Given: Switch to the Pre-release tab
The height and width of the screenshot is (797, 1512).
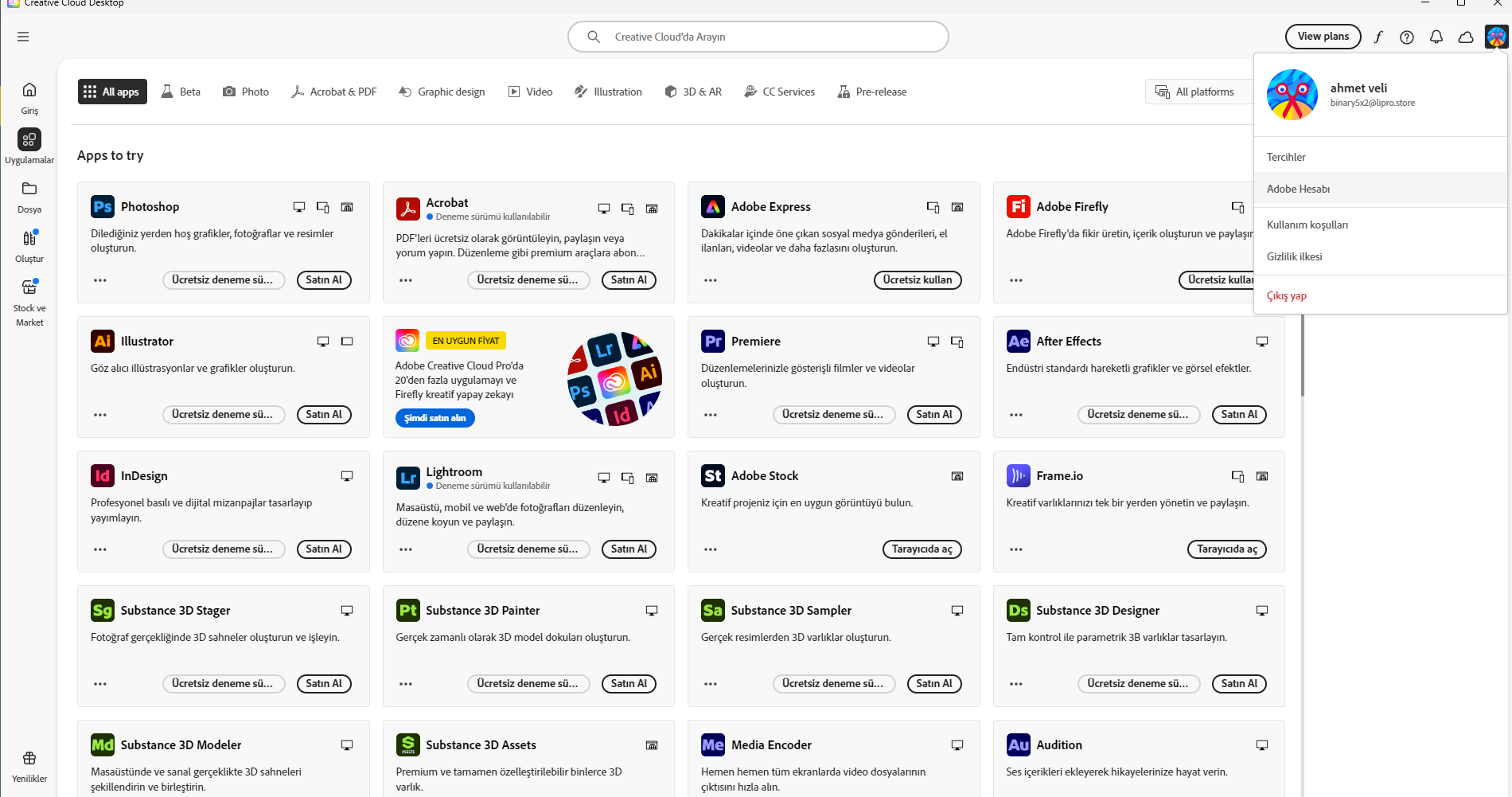Looking at the screenshot, I should tap(872, 92).
